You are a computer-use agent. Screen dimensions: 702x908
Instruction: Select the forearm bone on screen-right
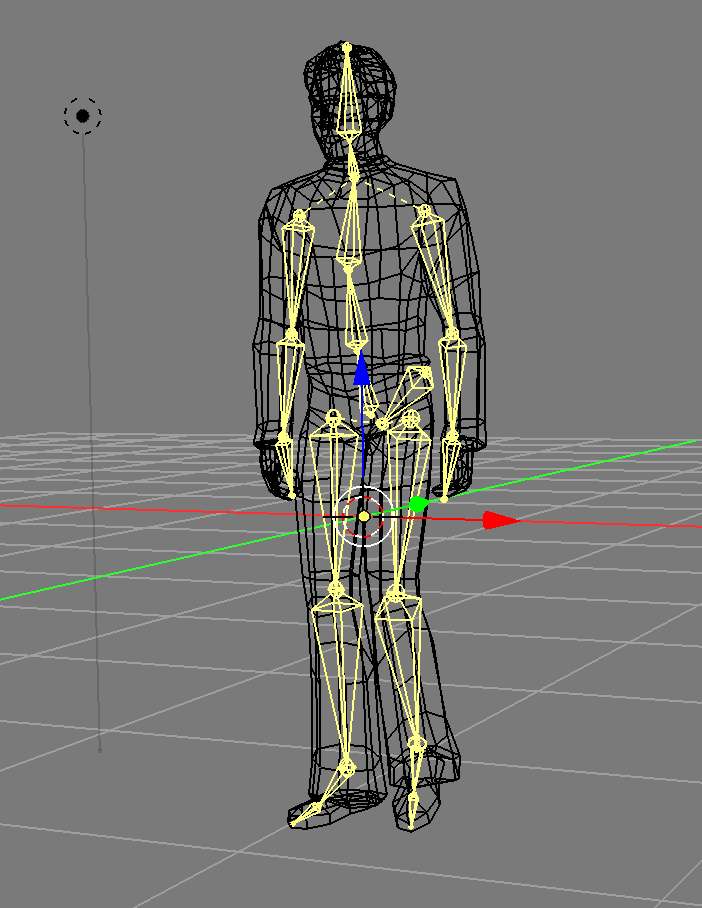(452, 385)
